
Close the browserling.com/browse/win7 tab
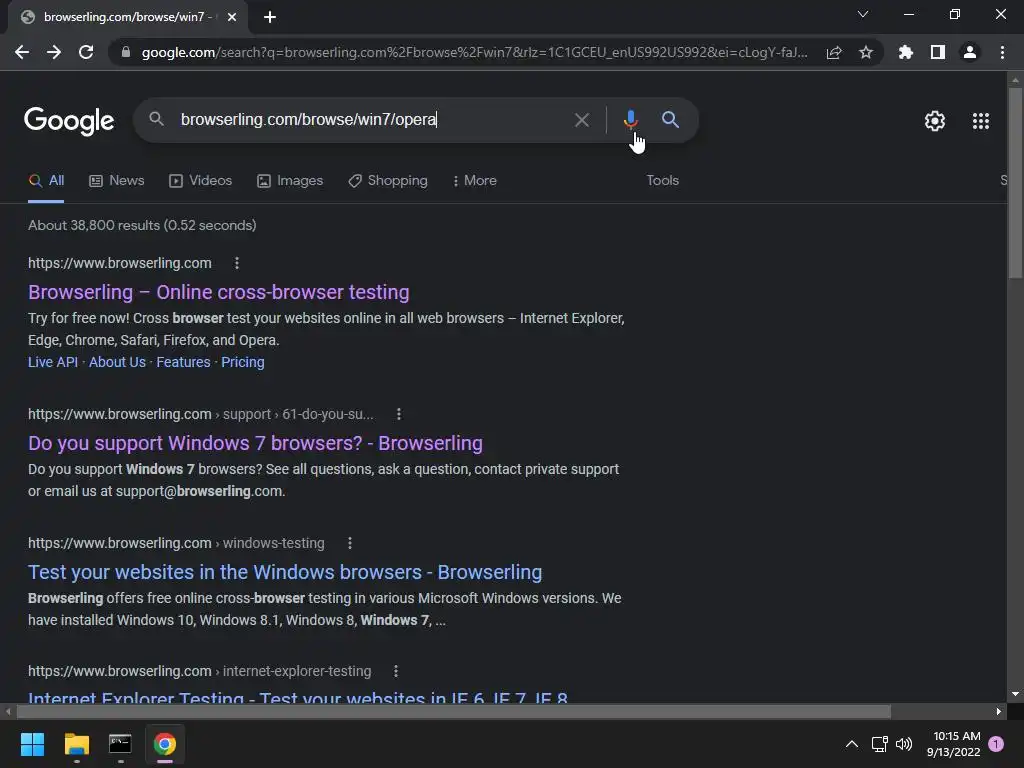tap(232, 17)
